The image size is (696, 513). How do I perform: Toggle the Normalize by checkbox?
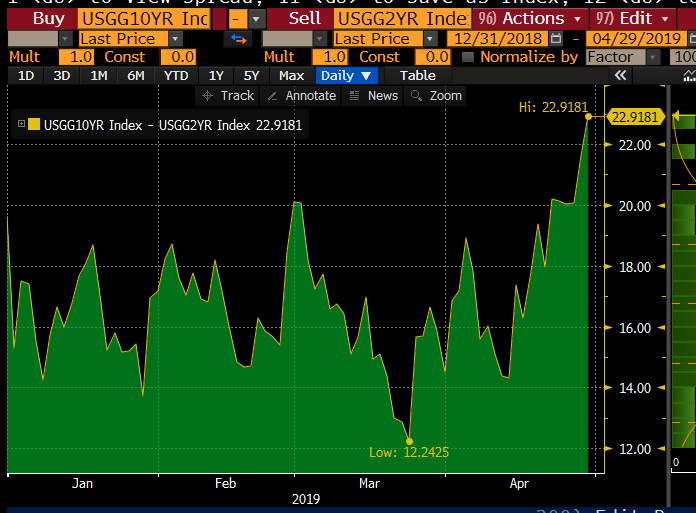[468, 57]
